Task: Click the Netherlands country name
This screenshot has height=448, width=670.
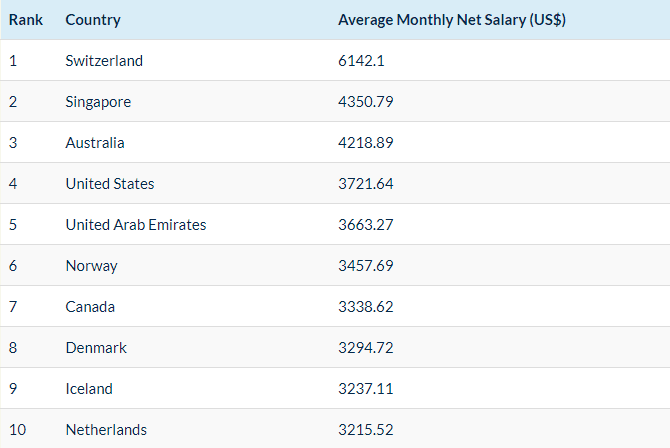Action: tap(106, 430)
